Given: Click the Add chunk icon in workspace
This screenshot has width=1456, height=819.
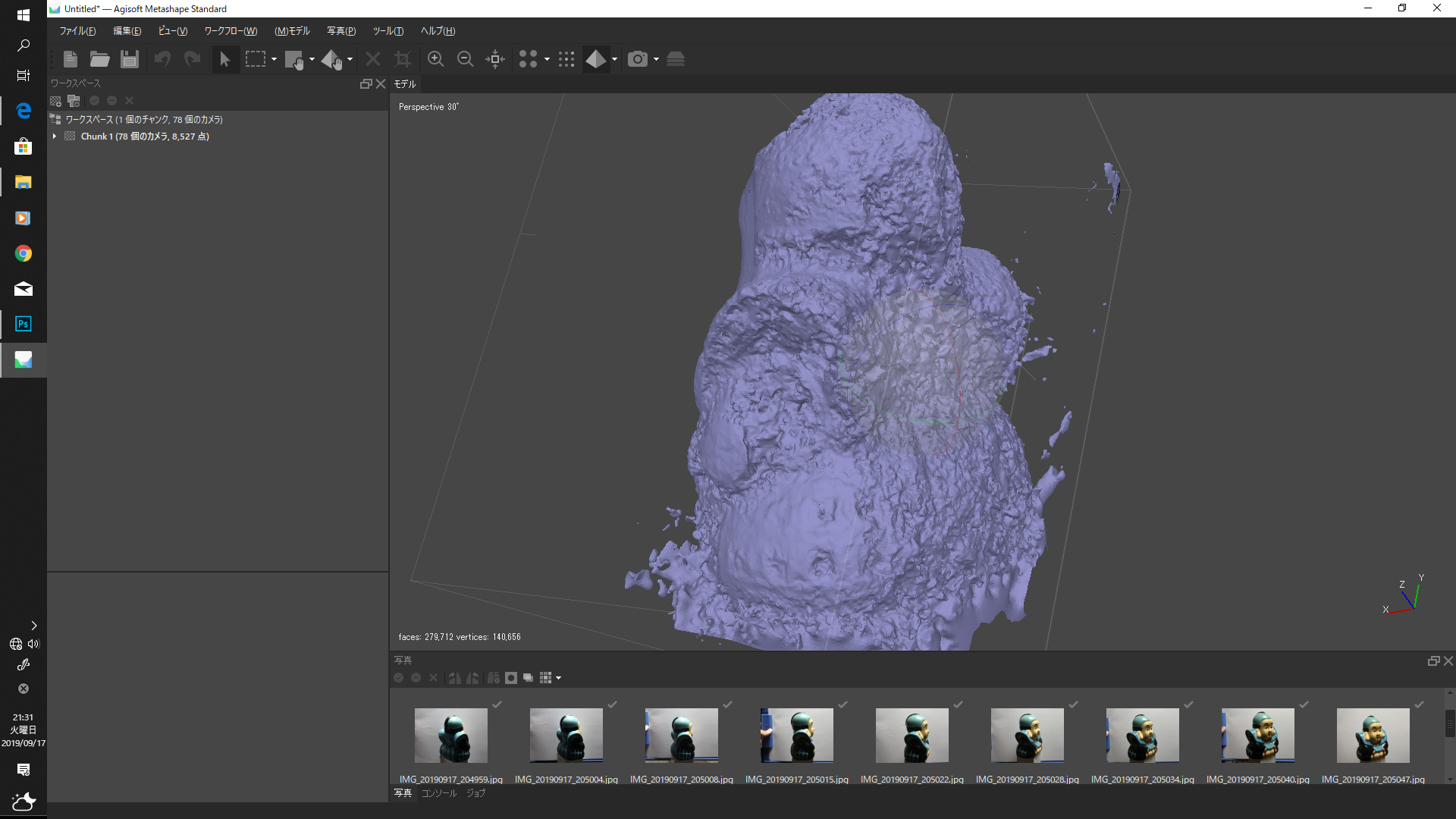Looking at the screenshot, I should (x=55, y=101).
